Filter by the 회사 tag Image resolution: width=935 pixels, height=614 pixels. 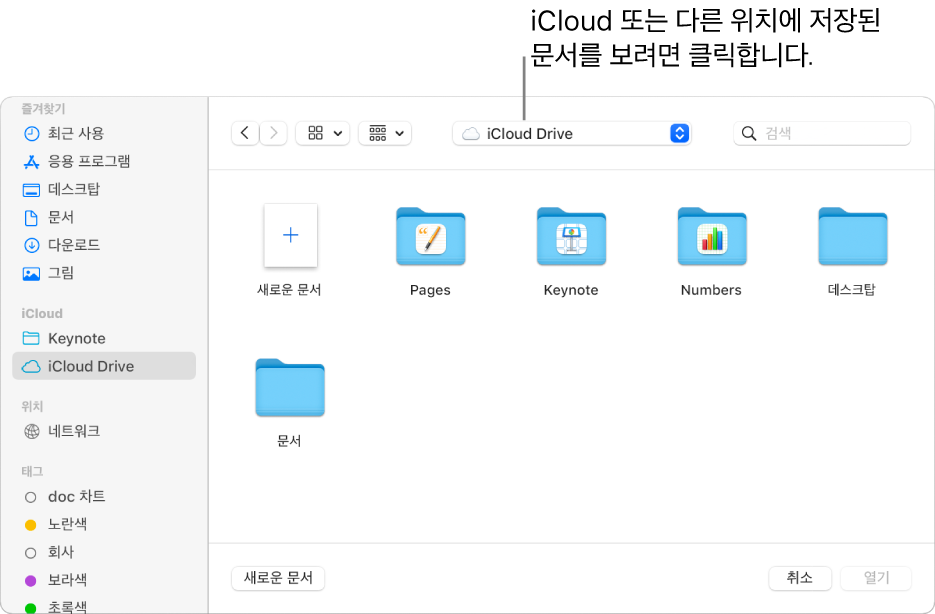click(104, 552)
